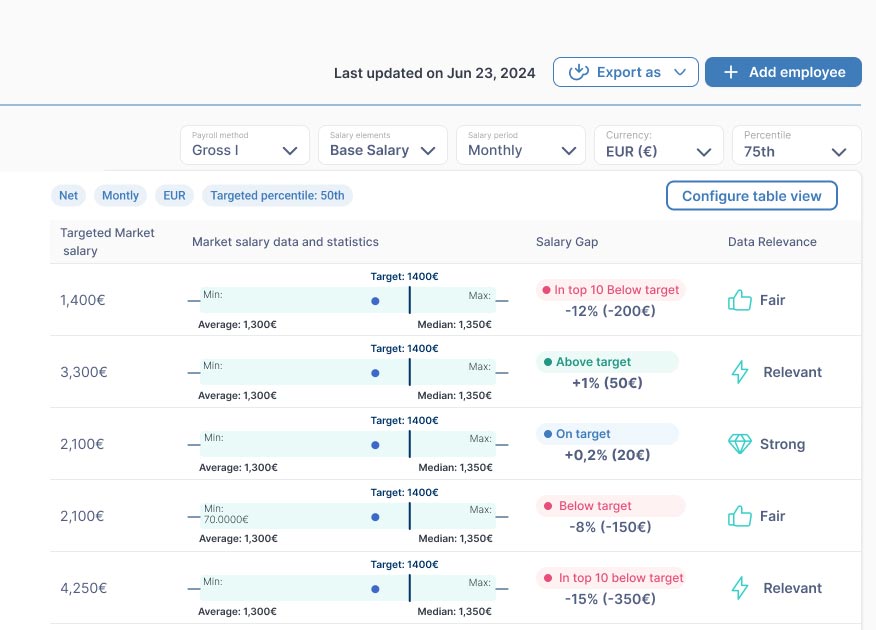Click the thumbs-up Fair icon for -8% row

tap(739, 516)
